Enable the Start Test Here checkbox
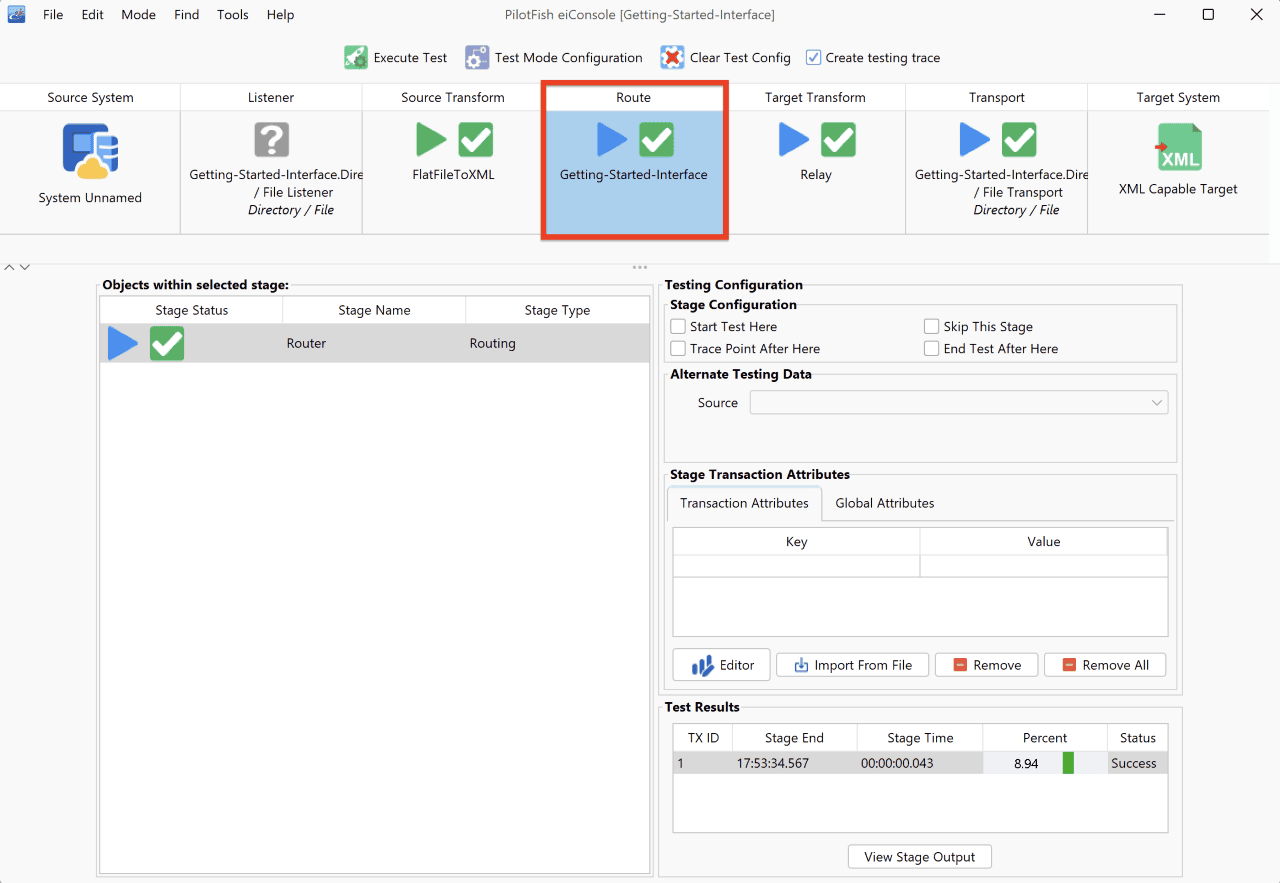The image size is (1280, 883). pos(678,327)
